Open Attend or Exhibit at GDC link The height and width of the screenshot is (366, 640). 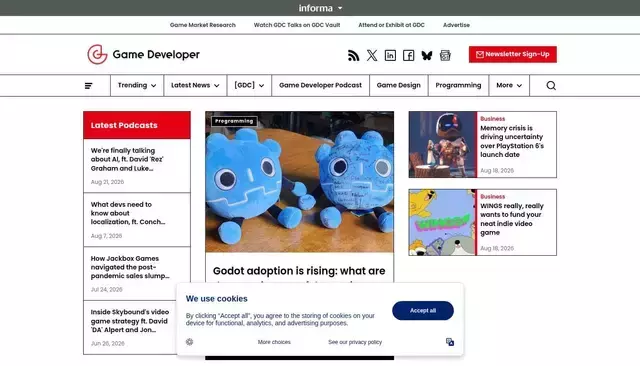tap(391, 25)
